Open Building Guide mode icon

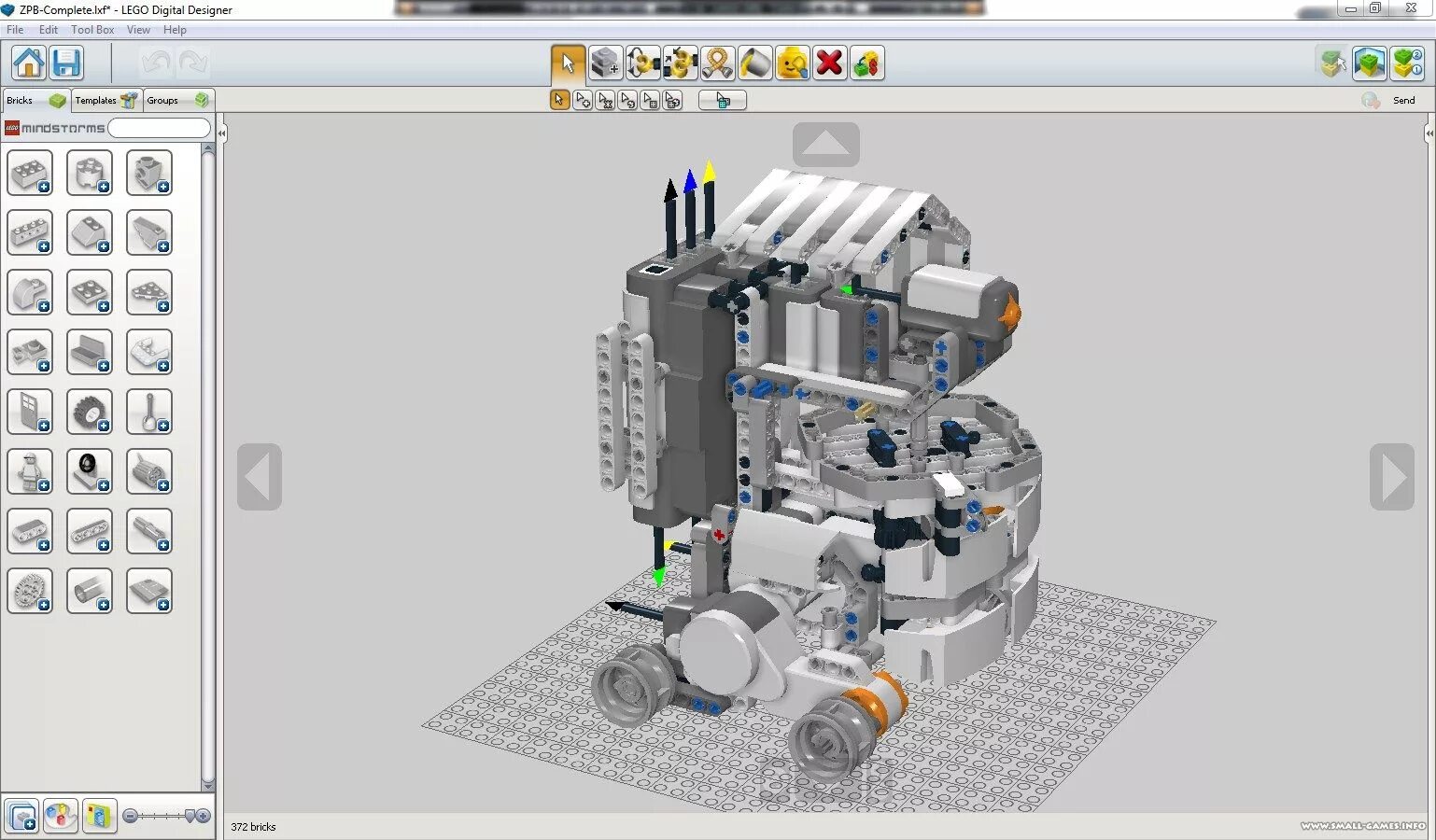[x=1407, y=63]
